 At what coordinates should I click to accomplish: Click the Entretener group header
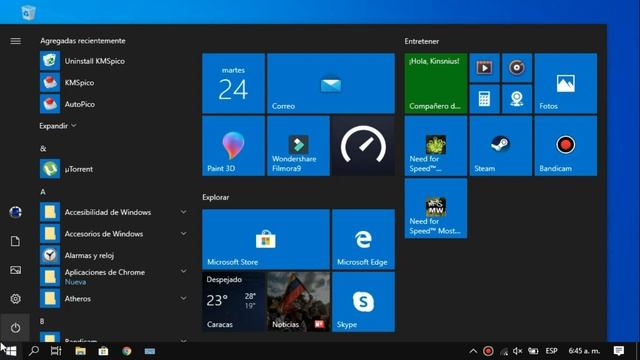pyautogui.click(x=422, y=41)
